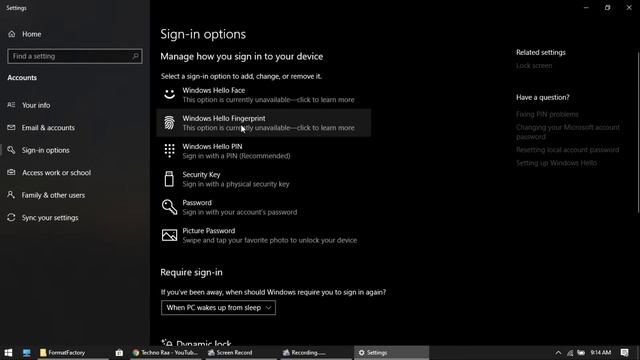Expand Picture Password option
The height and width of the screenshot is (360, 640).
264,236
